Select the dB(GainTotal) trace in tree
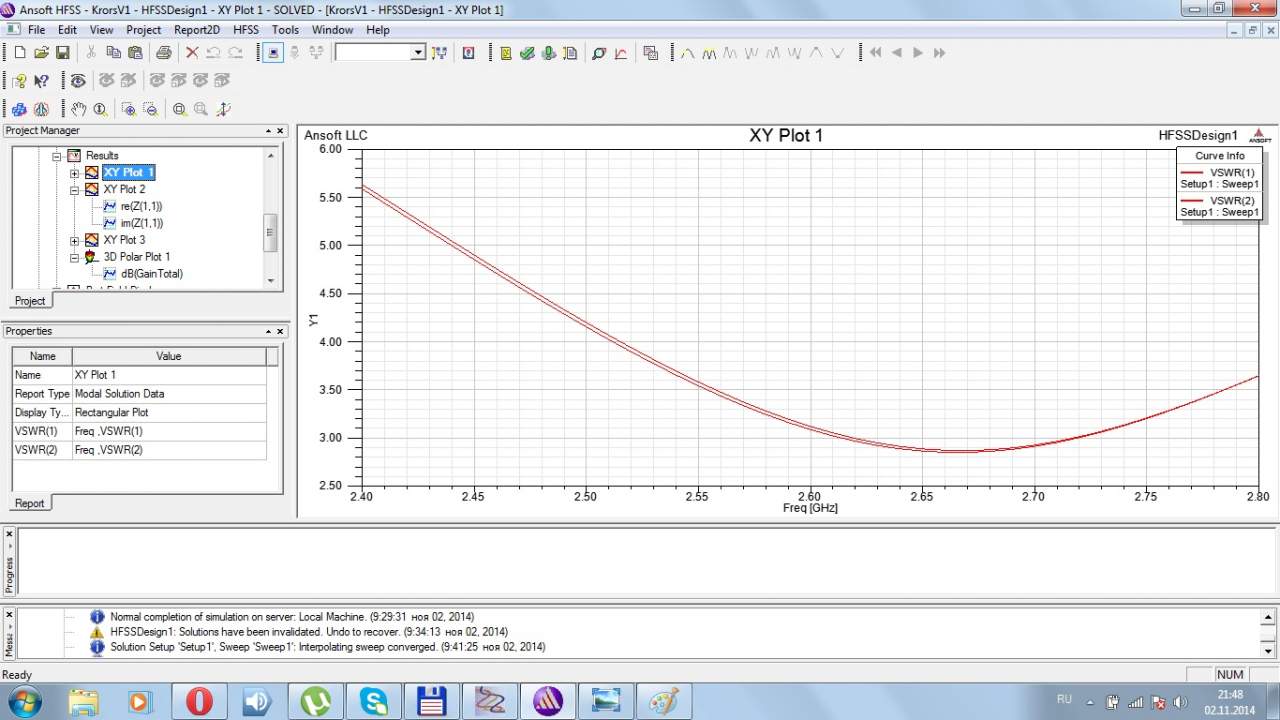The image size is (1280, 720). coord(151,274)
